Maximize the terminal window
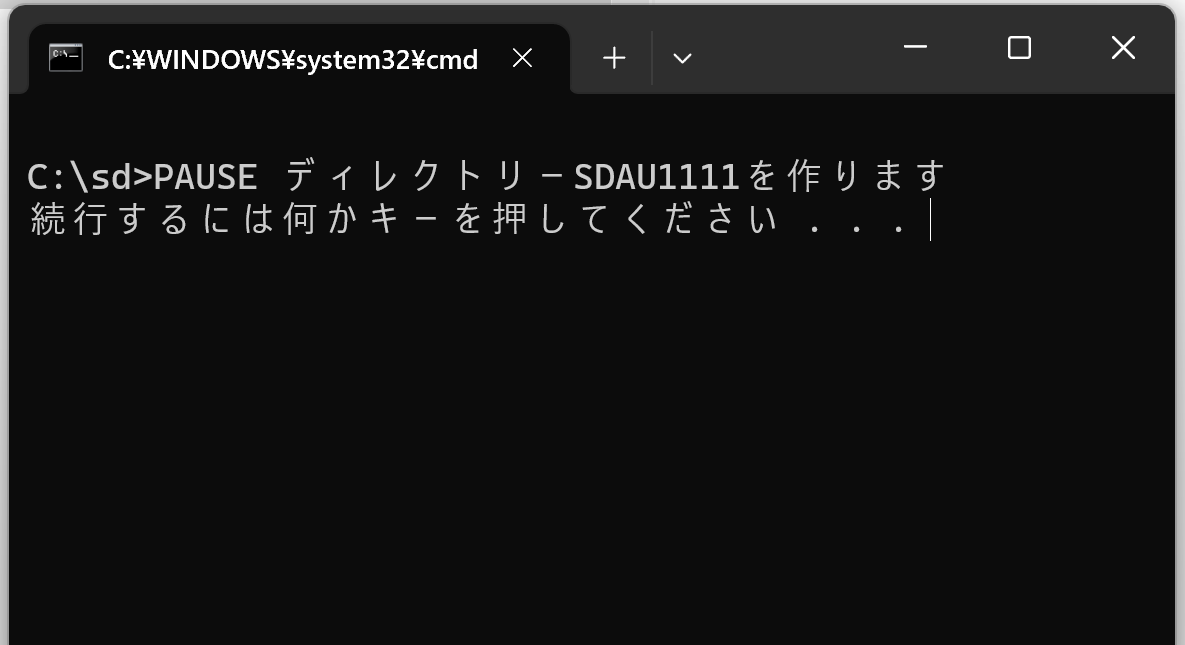Image resolution: width=1185 pixels, height=645 pixels. [1019, 48]
